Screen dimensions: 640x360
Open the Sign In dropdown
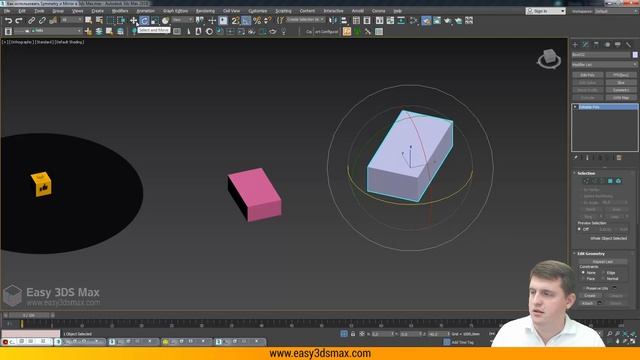point(545,11)
